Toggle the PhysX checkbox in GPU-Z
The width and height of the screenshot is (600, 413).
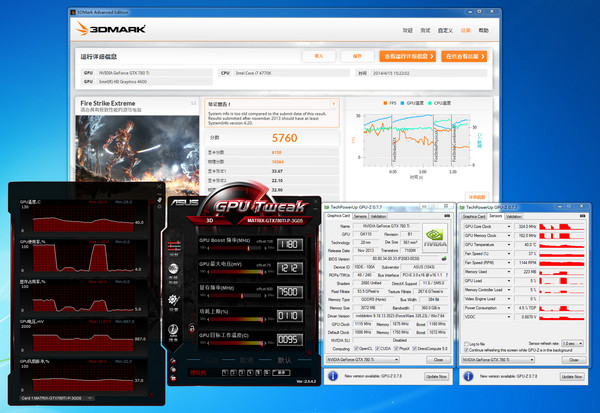pos(396,349)
